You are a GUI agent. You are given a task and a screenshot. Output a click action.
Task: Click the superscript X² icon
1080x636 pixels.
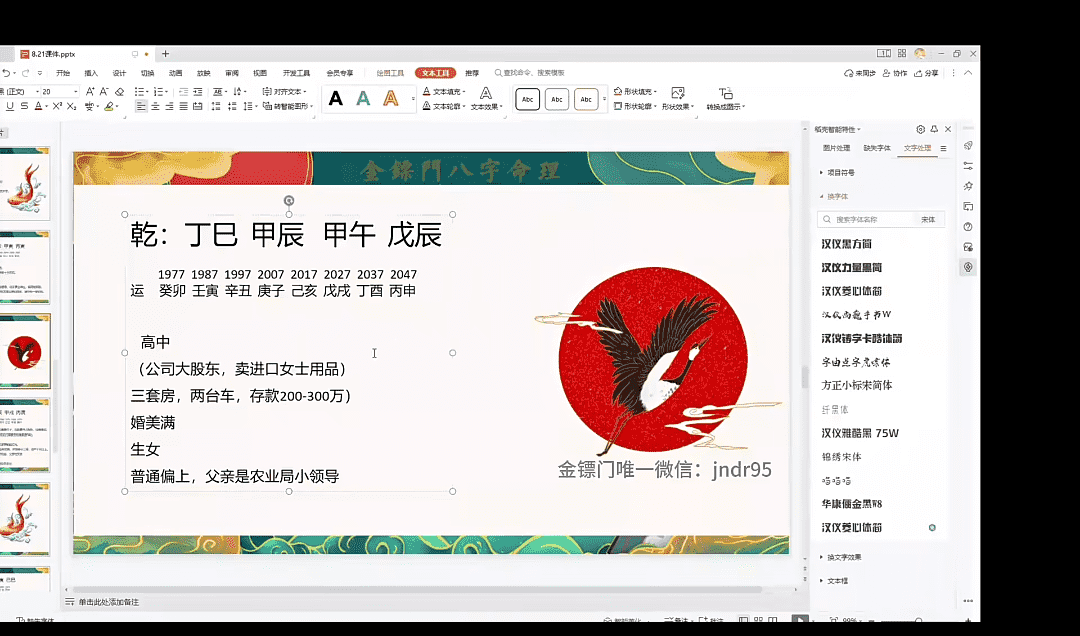point(57,106)
